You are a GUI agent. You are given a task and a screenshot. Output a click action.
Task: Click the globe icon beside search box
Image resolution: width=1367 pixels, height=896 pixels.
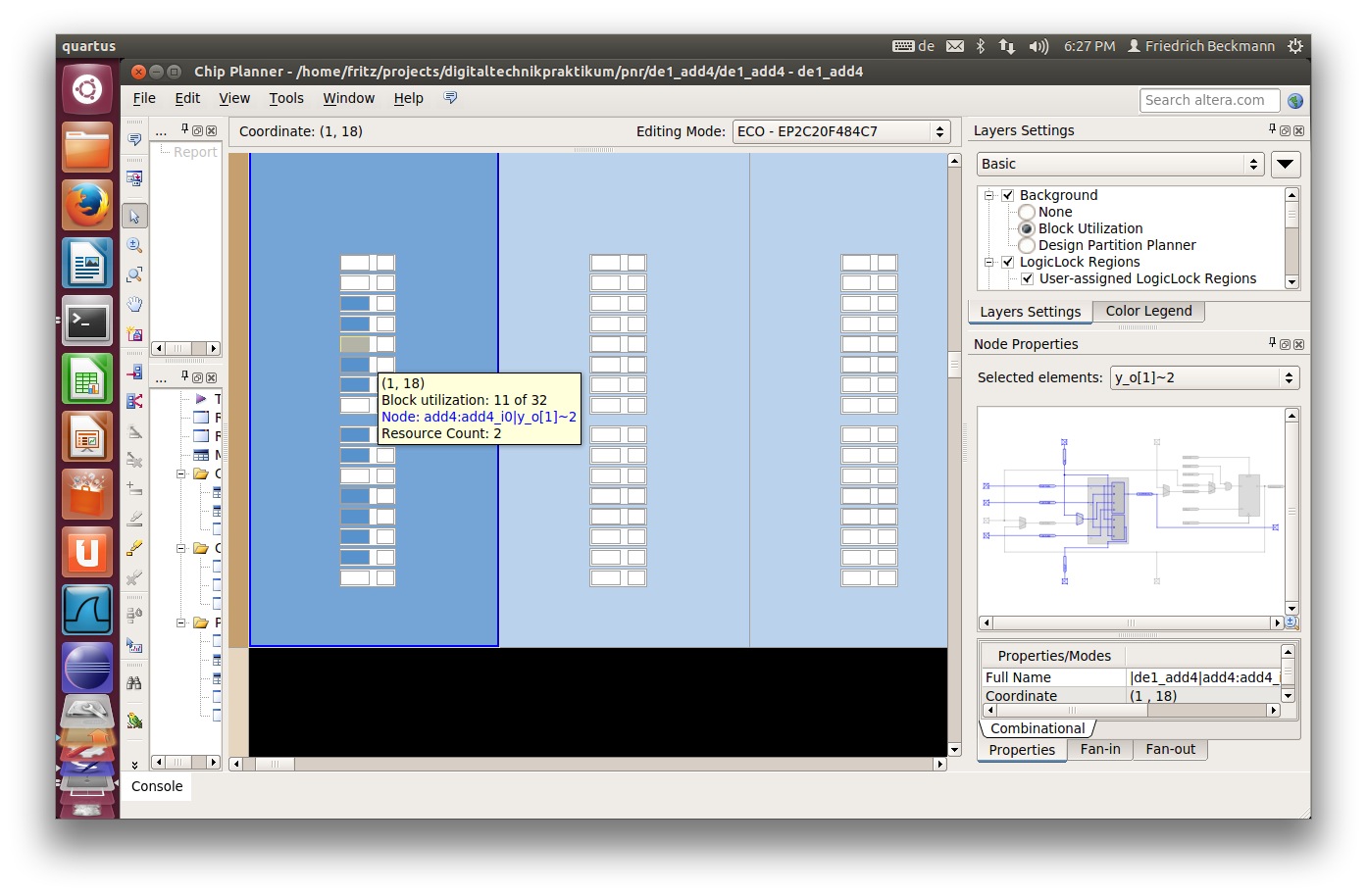coord(1295,101)
